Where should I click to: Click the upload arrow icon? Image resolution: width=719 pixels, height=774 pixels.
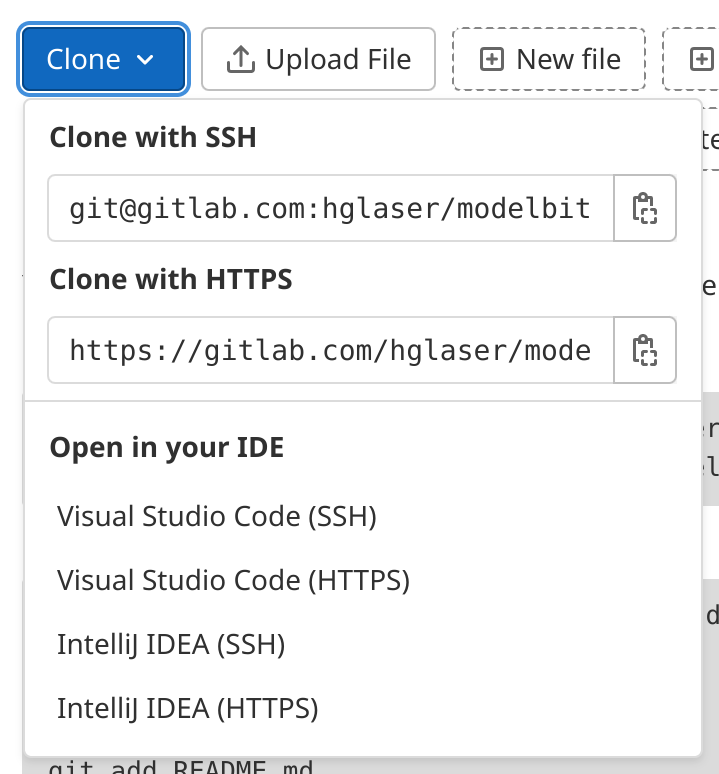240,59
